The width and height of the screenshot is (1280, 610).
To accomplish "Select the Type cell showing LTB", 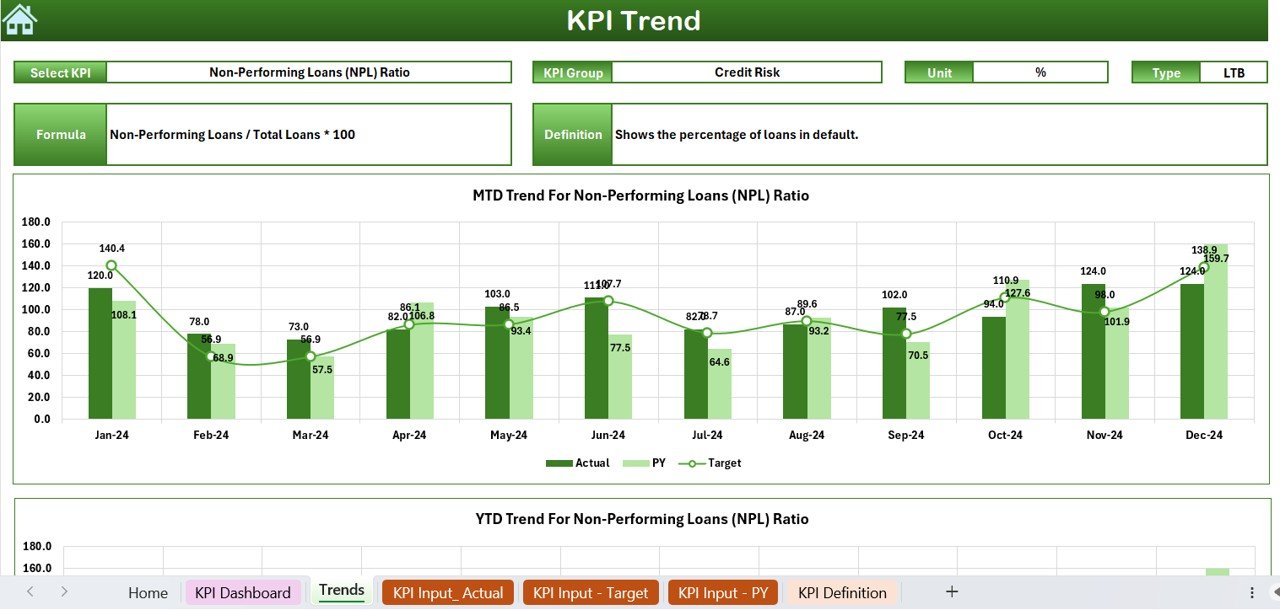I will pyautogui.click(x=1234, y=72).
